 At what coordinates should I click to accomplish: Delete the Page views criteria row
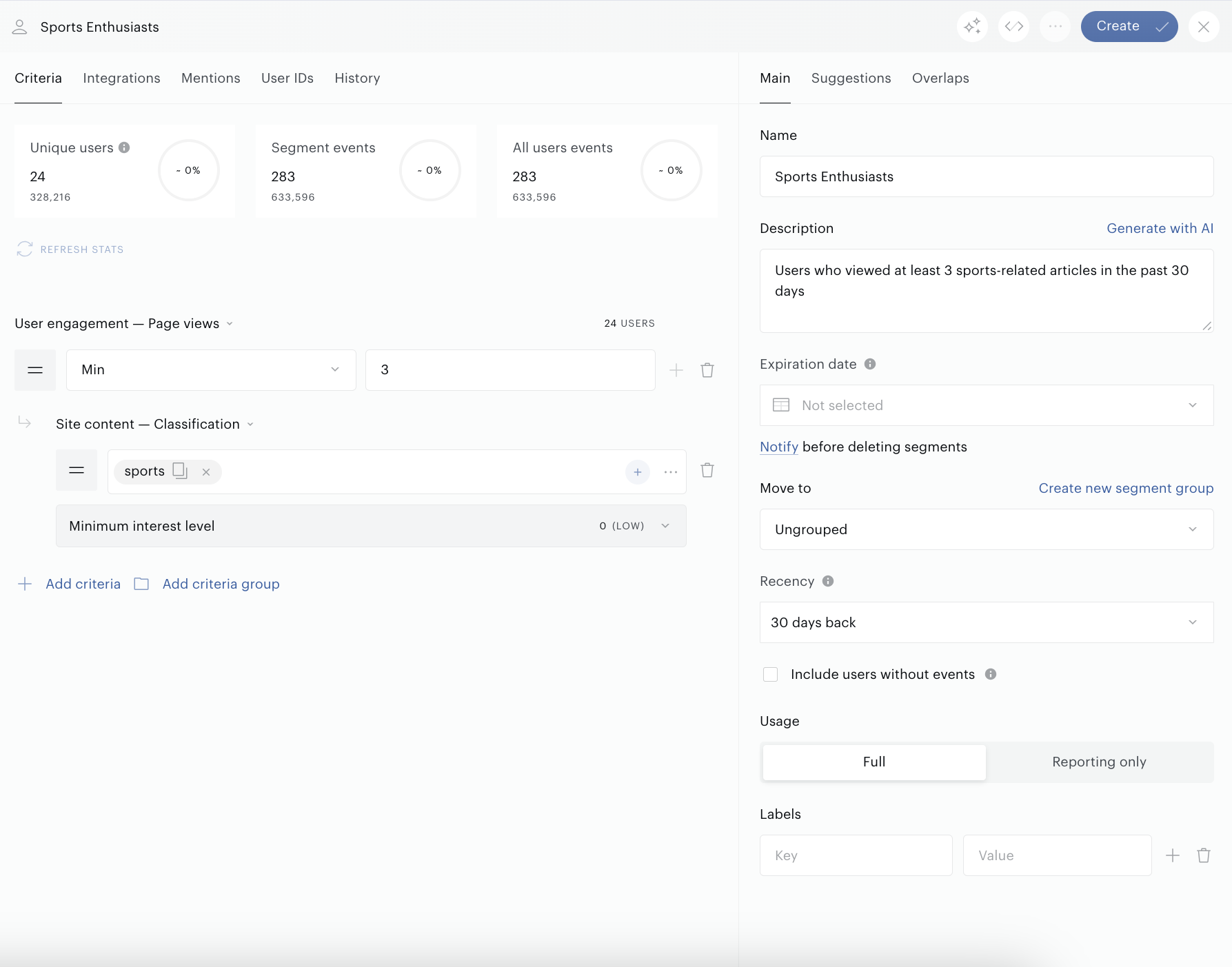point(707,370)
